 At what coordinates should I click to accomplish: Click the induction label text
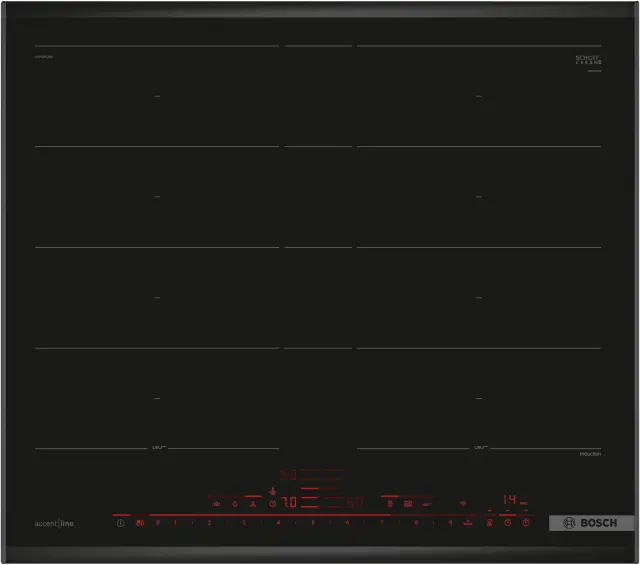[589, 455]
